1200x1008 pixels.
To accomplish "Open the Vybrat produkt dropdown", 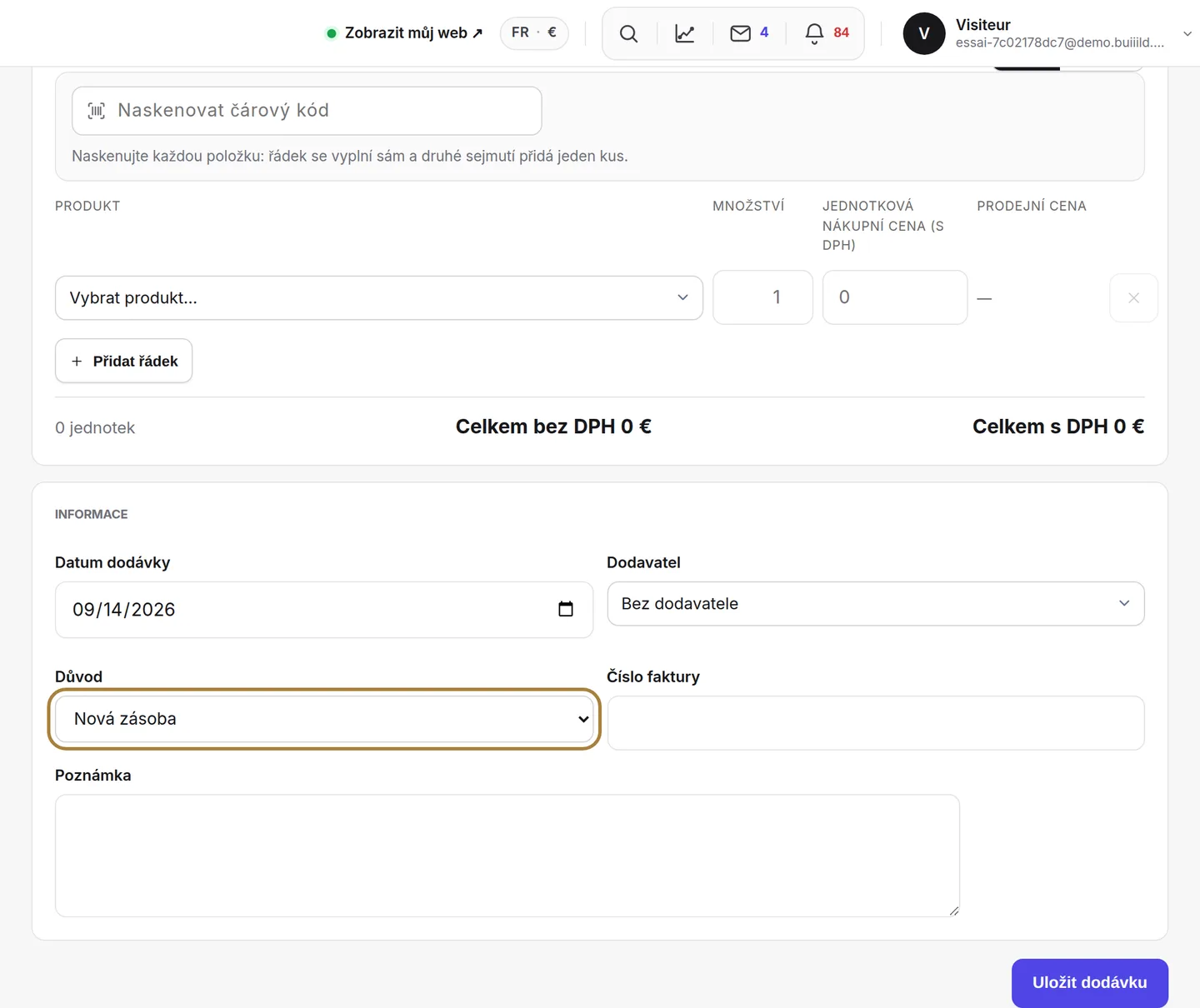I will click(379, 297).
